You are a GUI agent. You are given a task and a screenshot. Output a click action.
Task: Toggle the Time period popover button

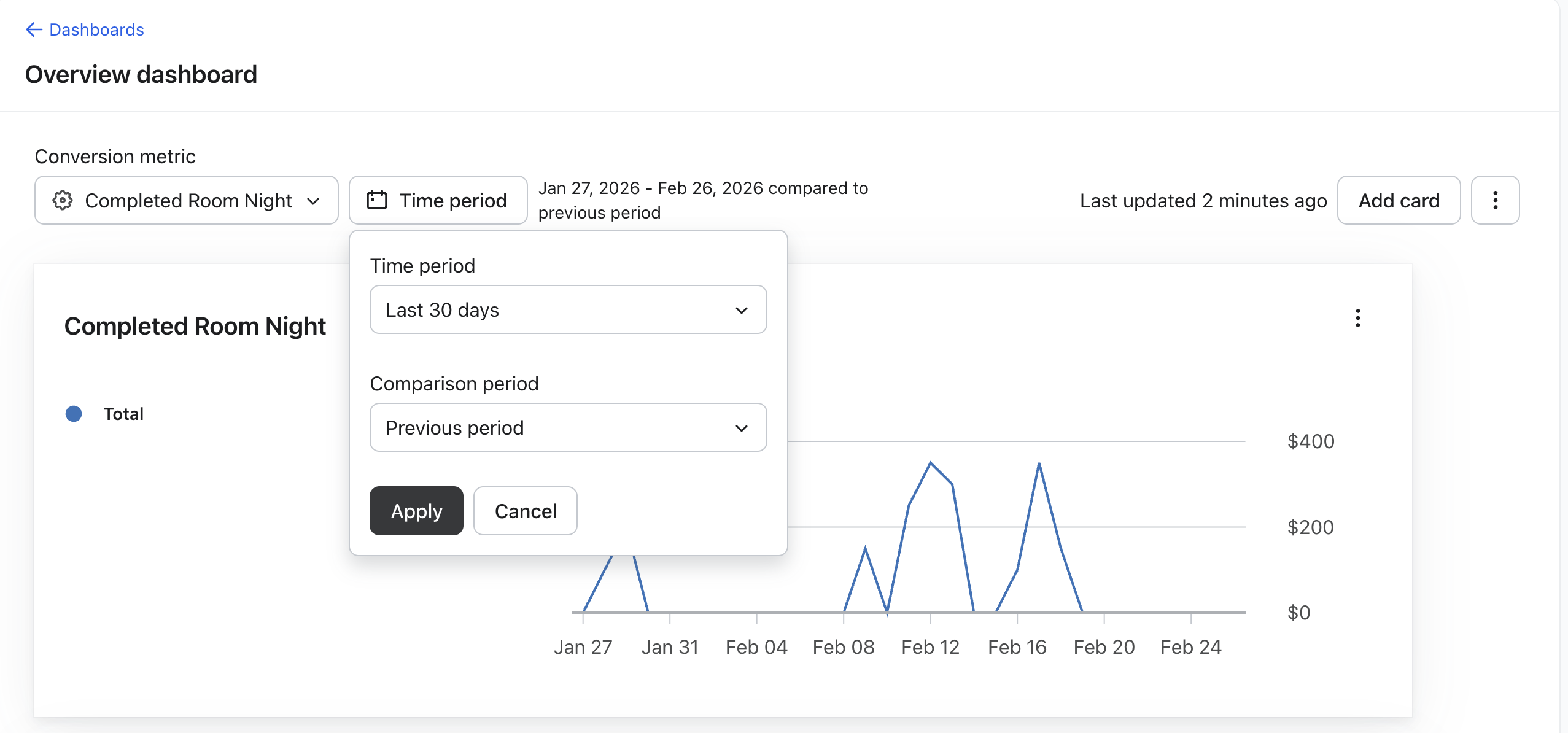coord(438,201)
